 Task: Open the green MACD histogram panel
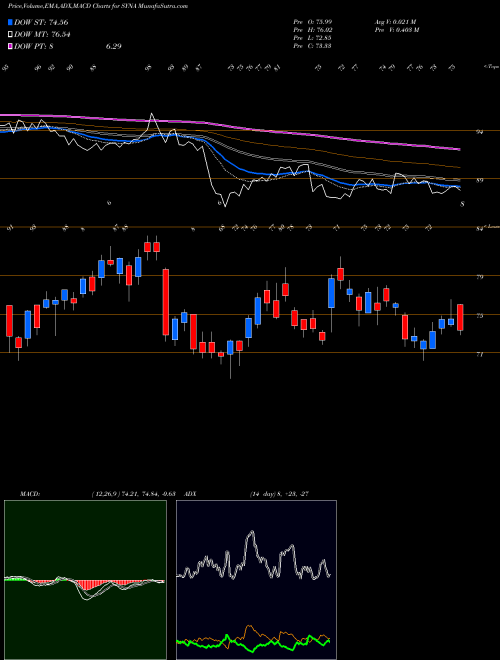(85, 580)
